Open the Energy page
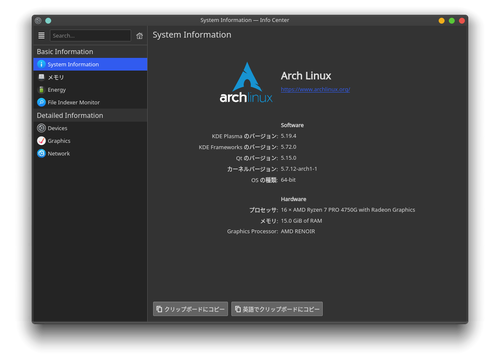This screenshot has height=360, width=500. (x=90, y=90)
